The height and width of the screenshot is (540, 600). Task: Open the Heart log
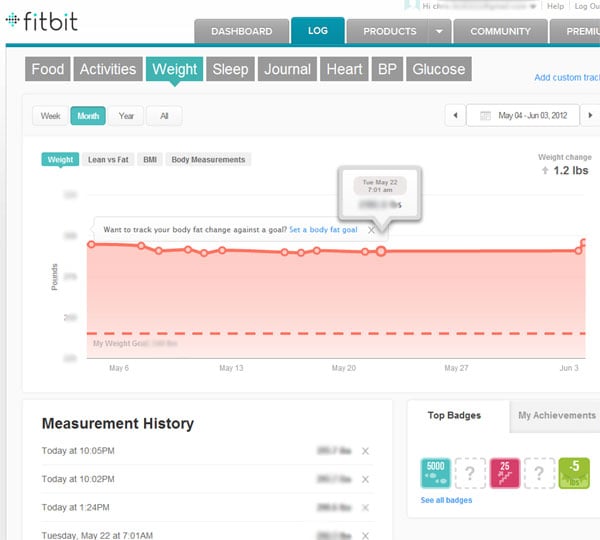pos(344,69)
